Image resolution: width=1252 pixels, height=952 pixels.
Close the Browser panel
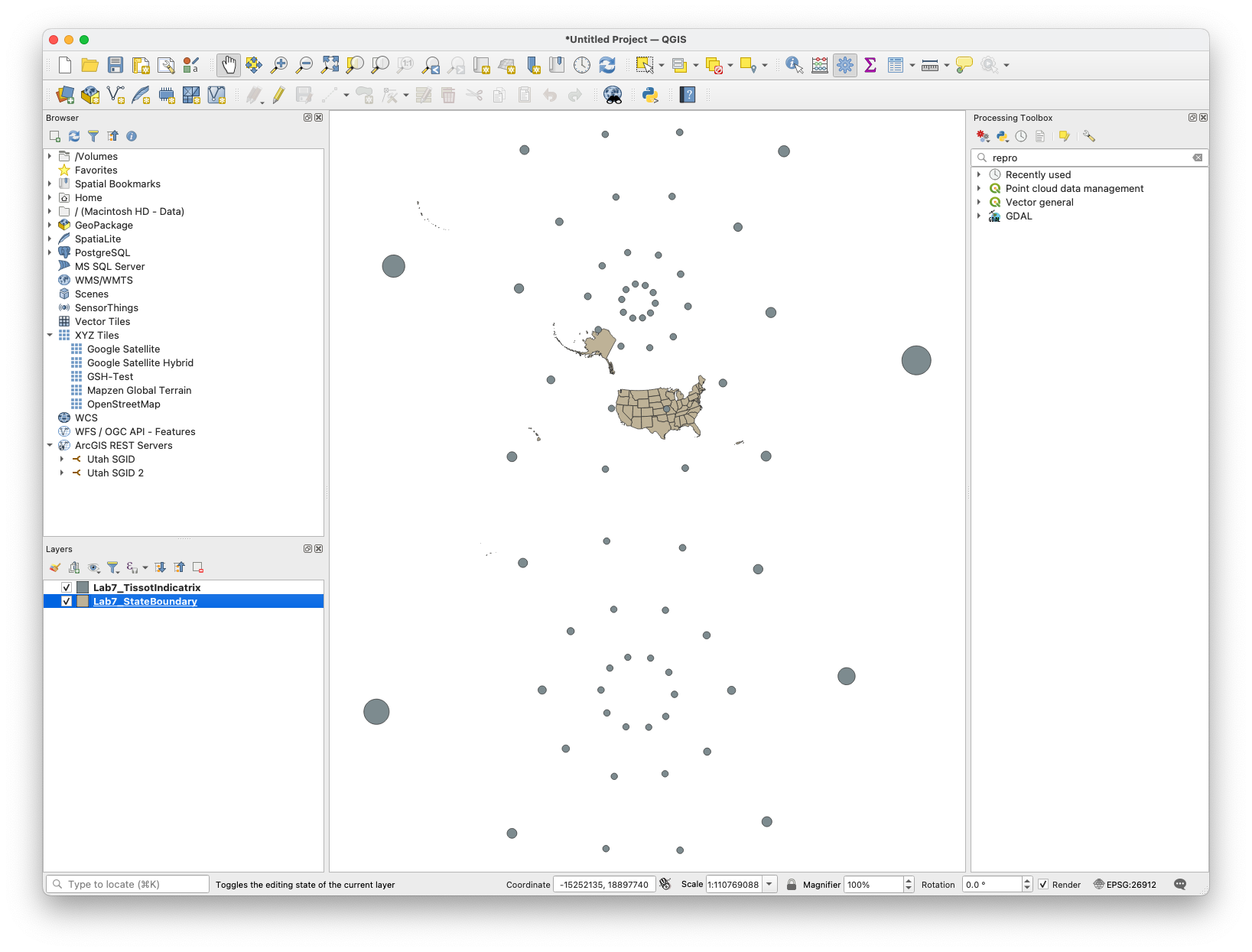(x=319, y=118)
